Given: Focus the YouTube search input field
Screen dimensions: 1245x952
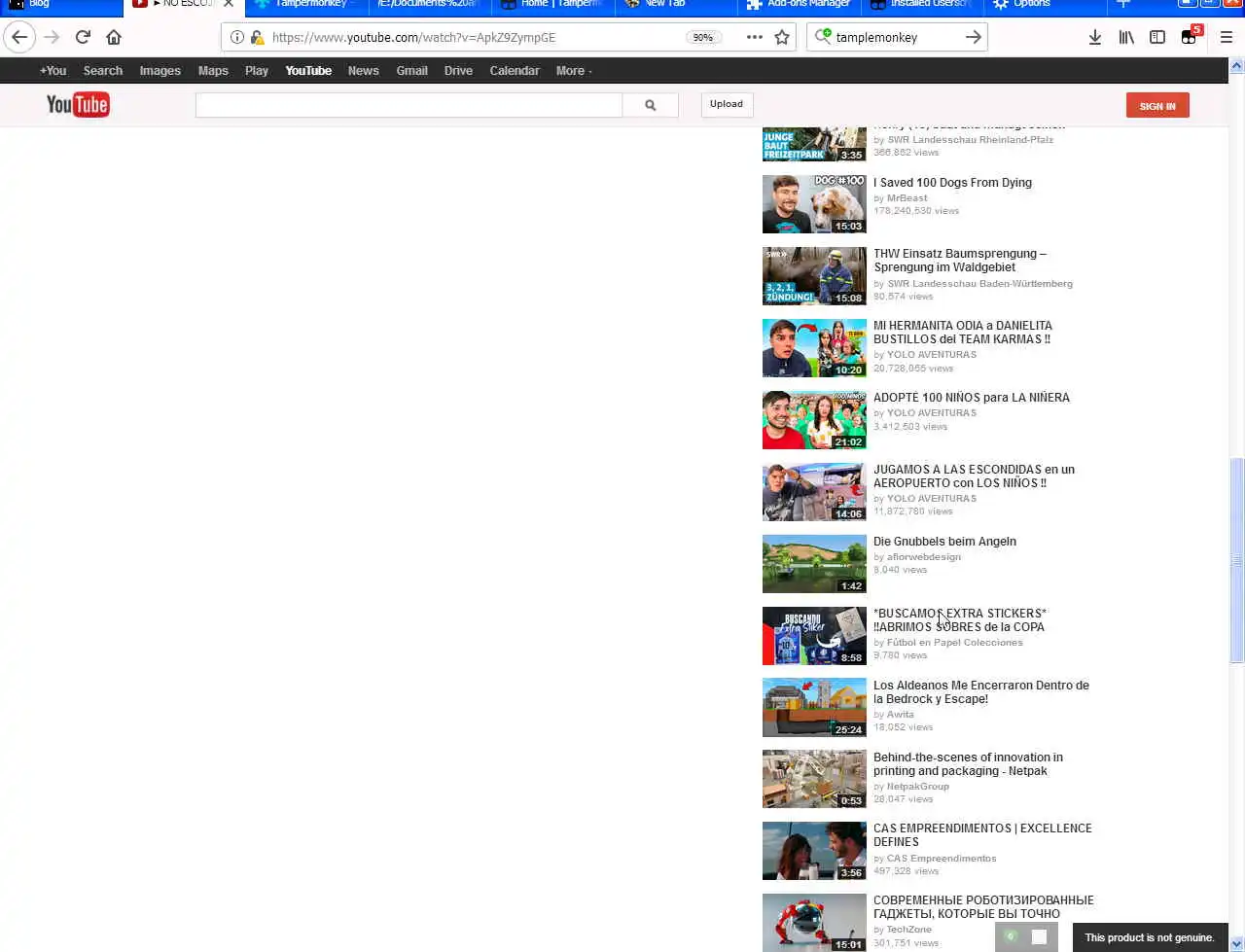Looking at the screenshot, I should [409, 105].
